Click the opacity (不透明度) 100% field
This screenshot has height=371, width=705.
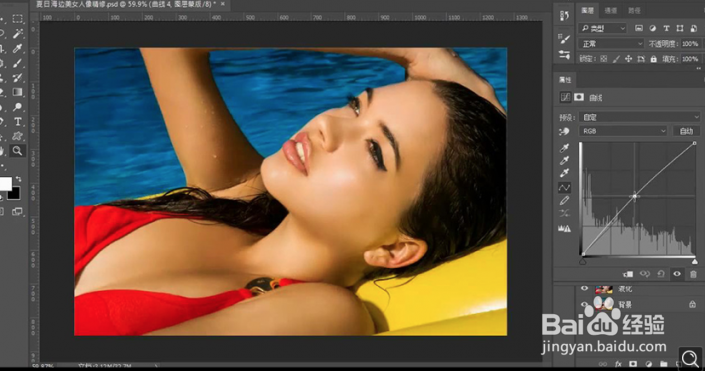pos(690,44)
